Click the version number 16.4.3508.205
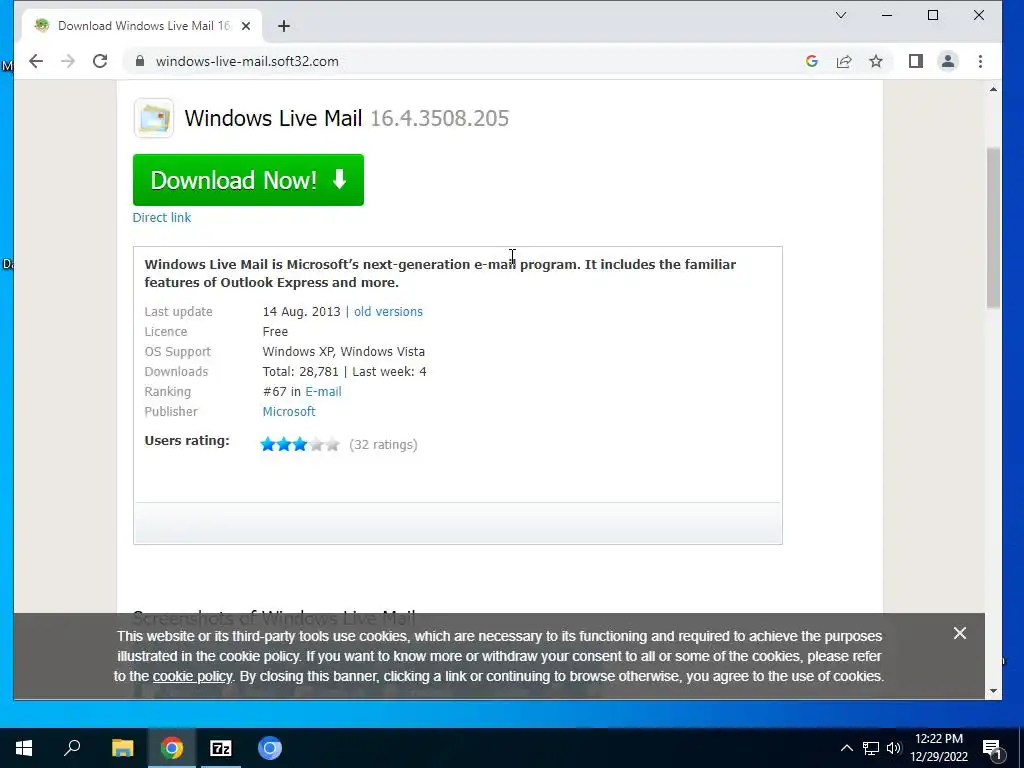Viewport: 1024px width, 768px height. tap(440, 118)
